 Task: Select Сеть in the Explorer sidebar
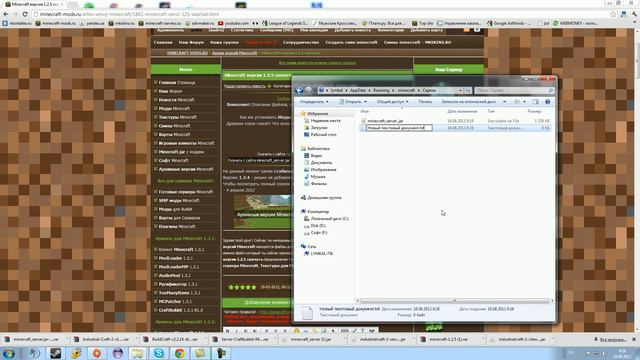click(x=309, y=247)
